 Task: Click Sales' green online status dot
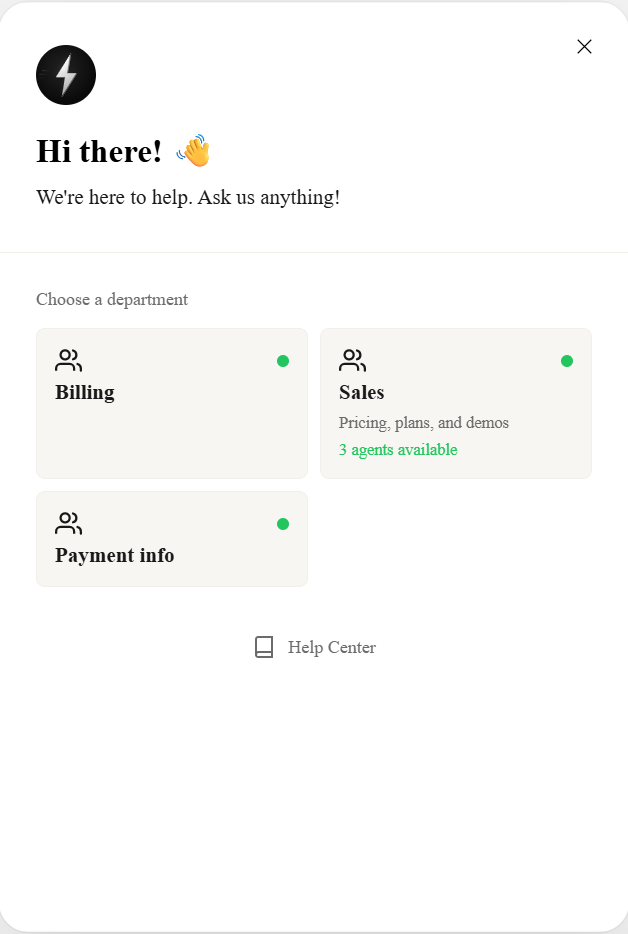567,361
